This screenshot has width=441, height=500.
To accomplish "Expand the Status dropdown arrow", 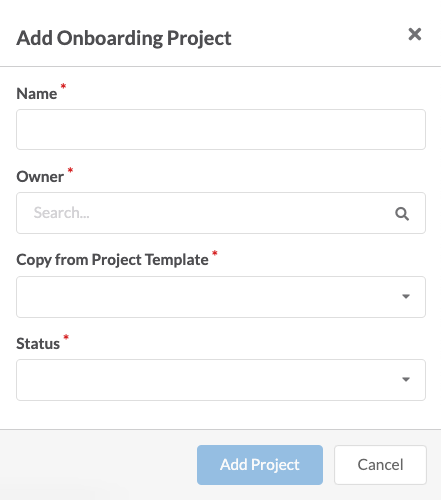I will (x=406, y=379).
